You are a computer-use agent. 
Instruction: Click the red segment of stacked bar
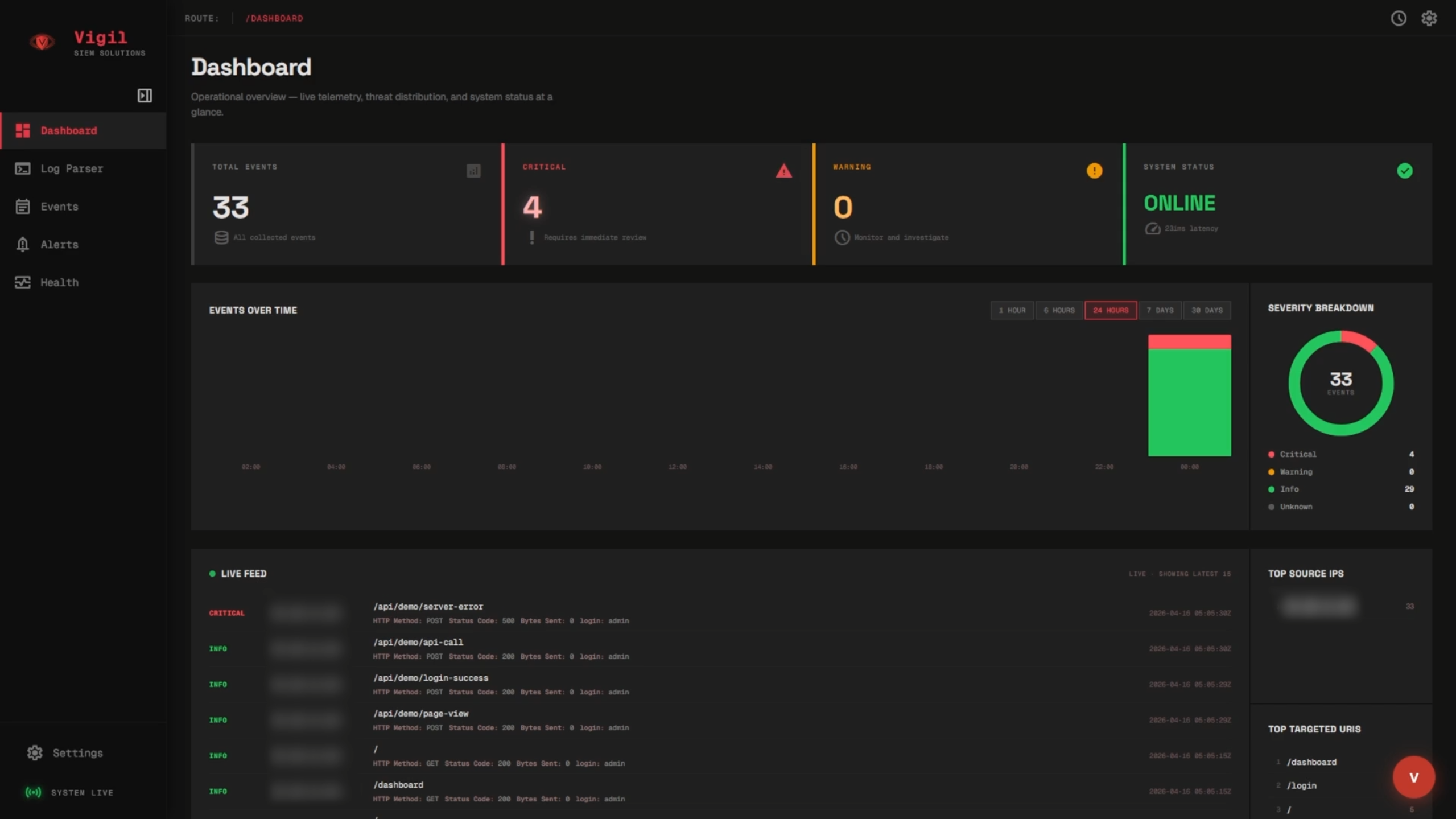pos(1189,341)
